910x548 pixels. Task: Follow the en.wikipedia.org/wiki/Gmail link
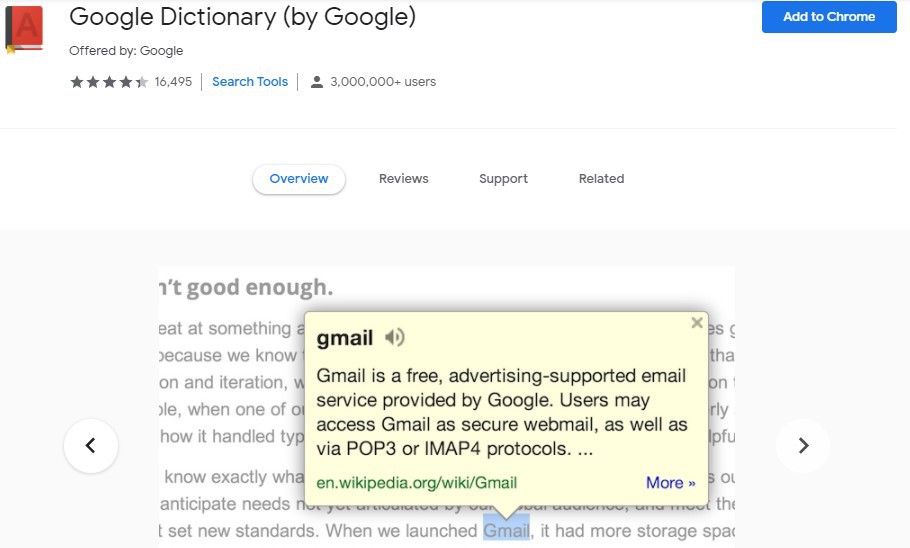point(417,483)
